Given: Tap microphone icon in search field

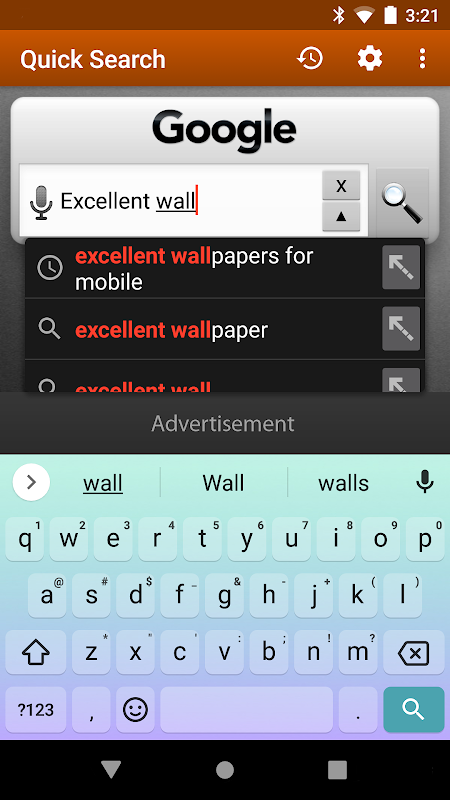Looking at the screenshot, I should (x=41, y=203).
